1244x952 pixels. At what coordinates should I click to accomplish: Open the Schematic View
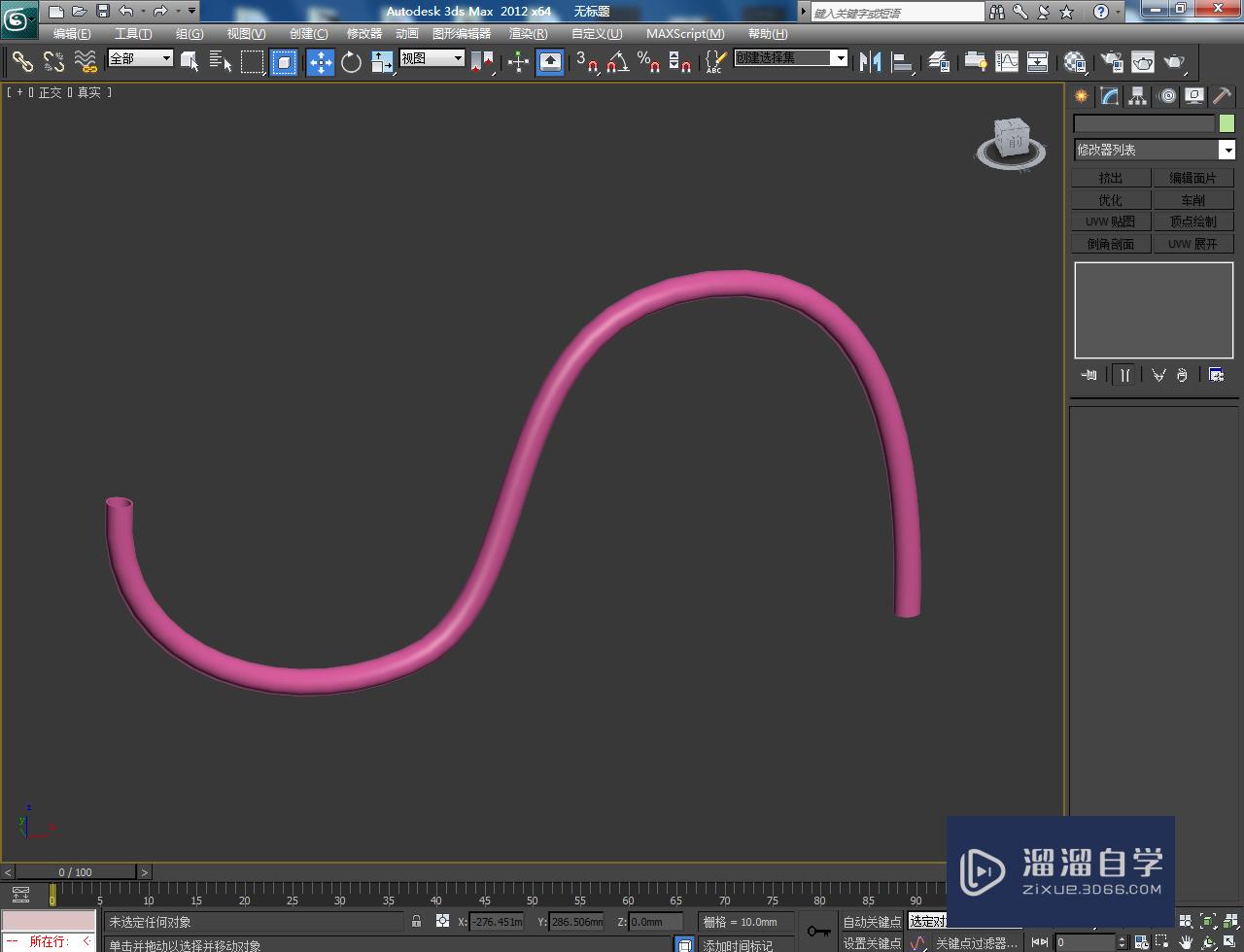point(1038,61)
